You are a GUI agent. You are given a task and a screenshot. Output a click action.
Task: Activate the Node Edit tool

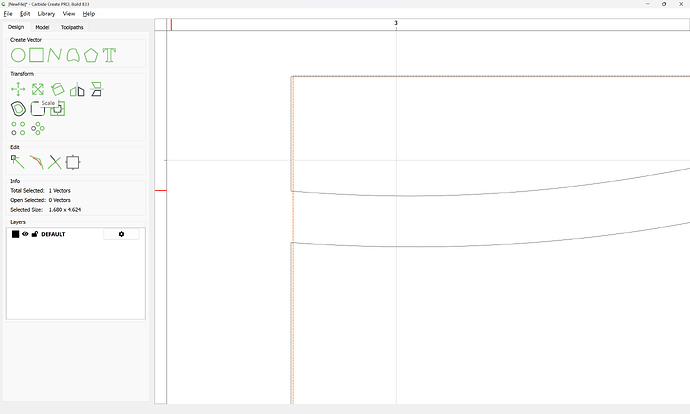[x=18, y=161]
